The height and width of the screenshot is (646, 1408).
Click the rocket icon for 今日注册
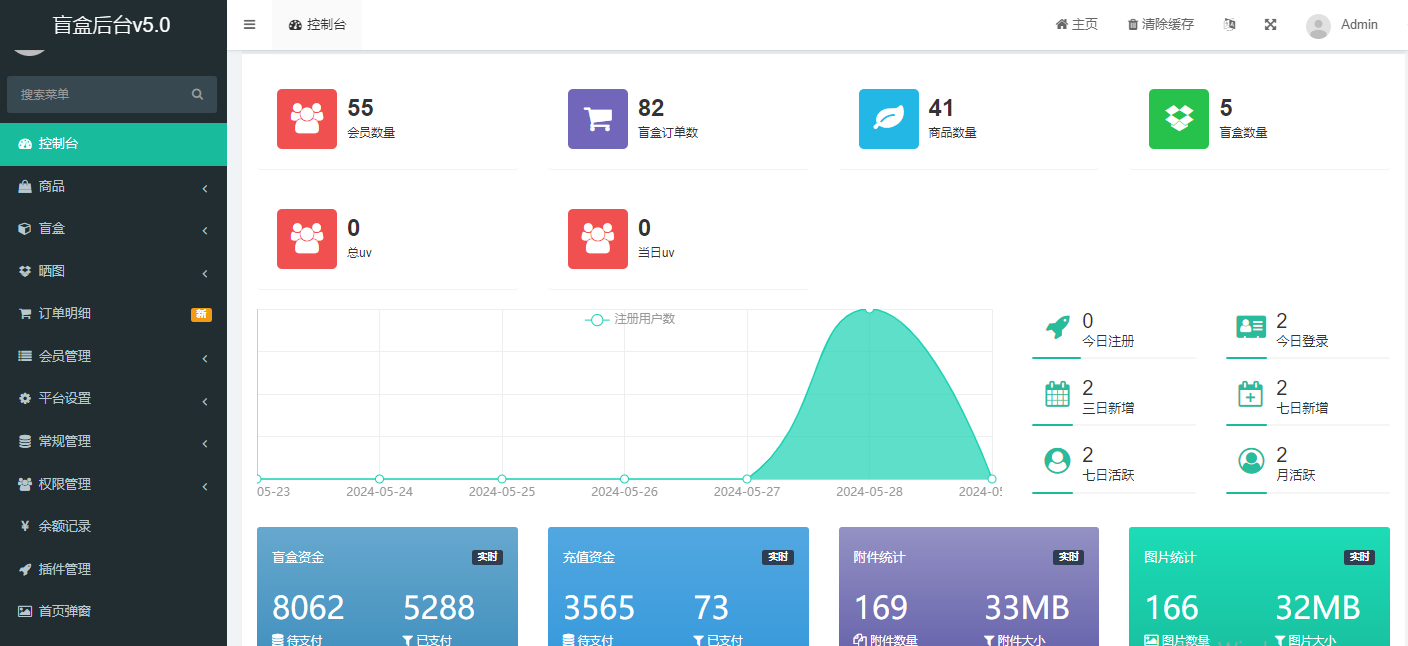(x=1057, y=326)
